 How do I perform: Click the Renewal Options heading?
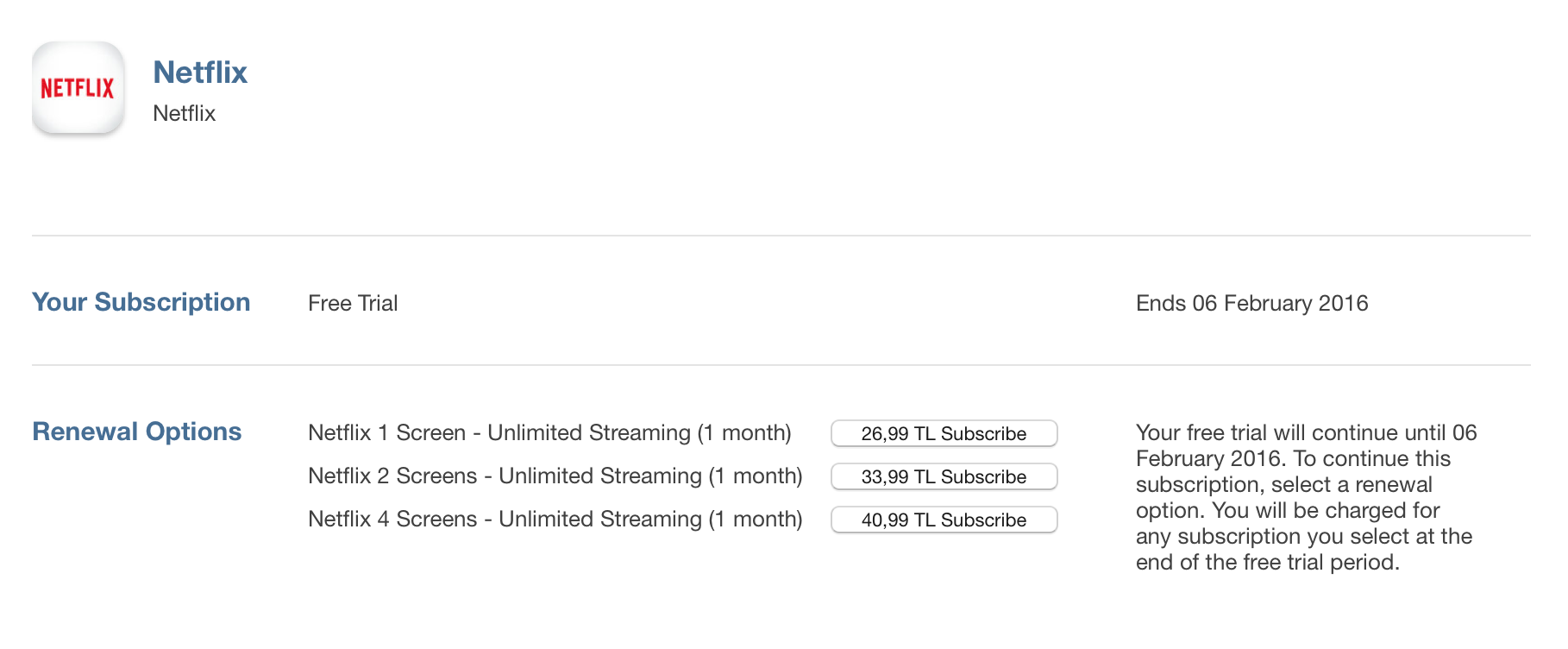tap(137, 432)
